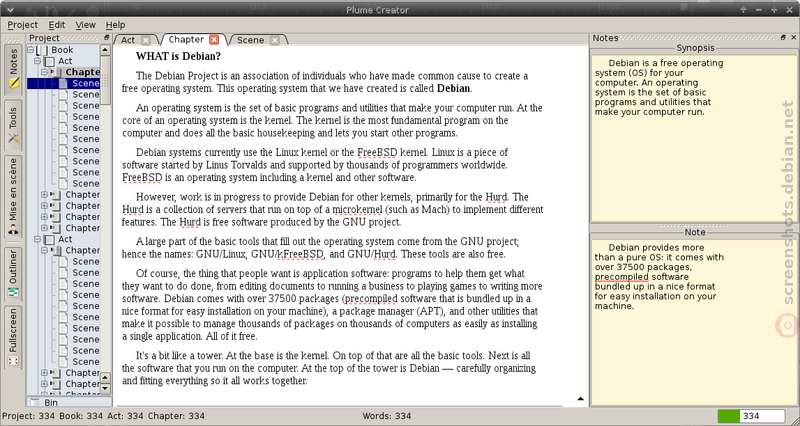Open the Outliner from the sidebar
The width and height of the screenshot is (800, 426).
coord(13,274)
